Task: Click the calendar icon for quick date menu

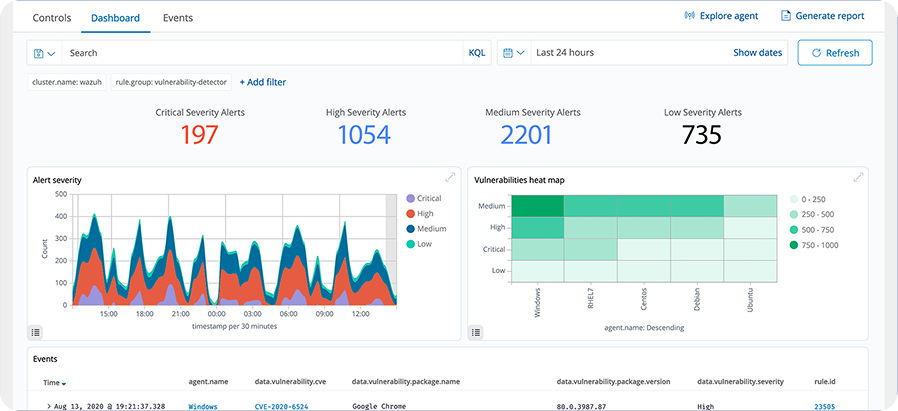Action: [508, 53]
